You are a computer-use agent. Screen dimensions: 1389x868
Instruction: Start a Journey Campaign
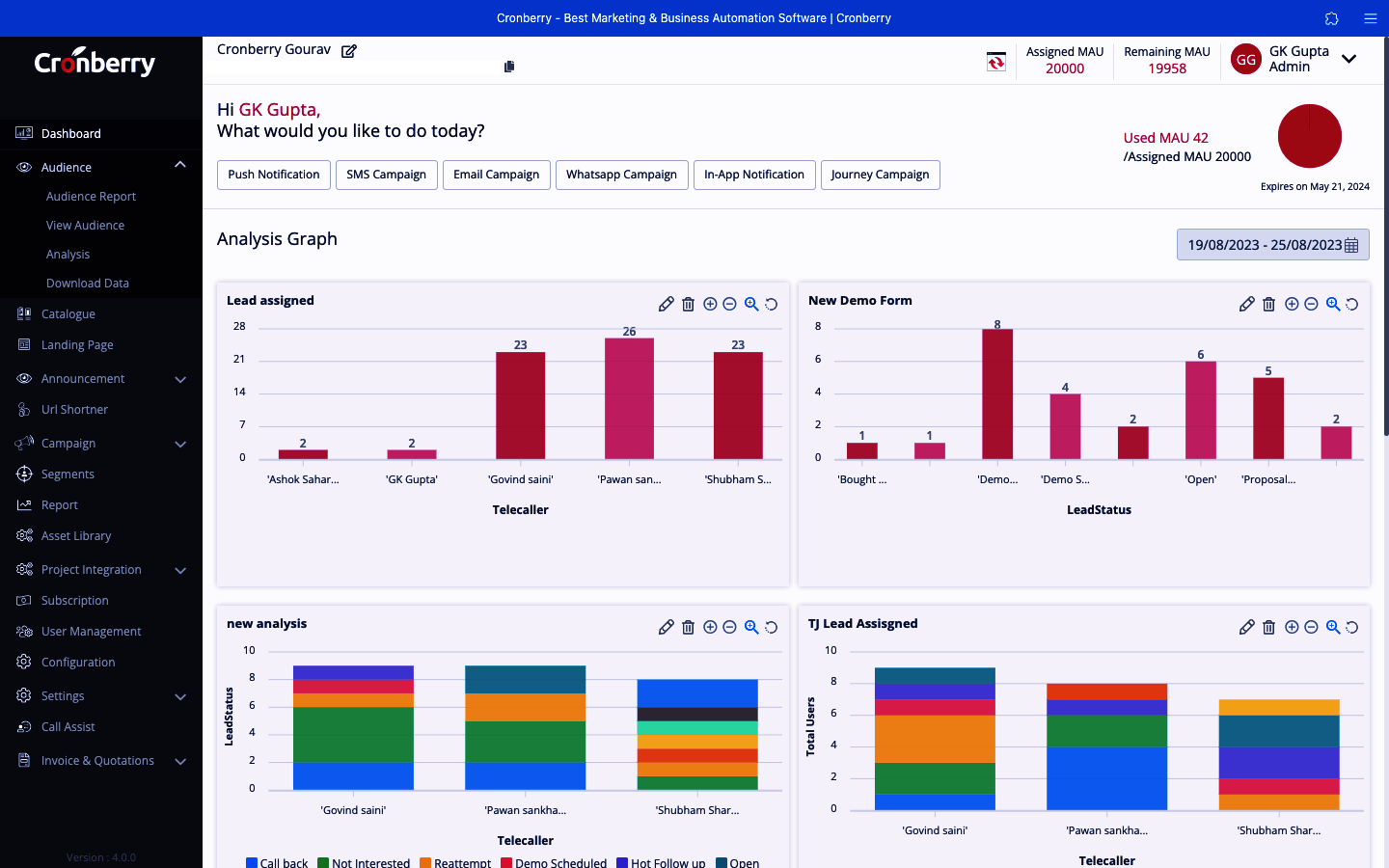click(880, 175)
